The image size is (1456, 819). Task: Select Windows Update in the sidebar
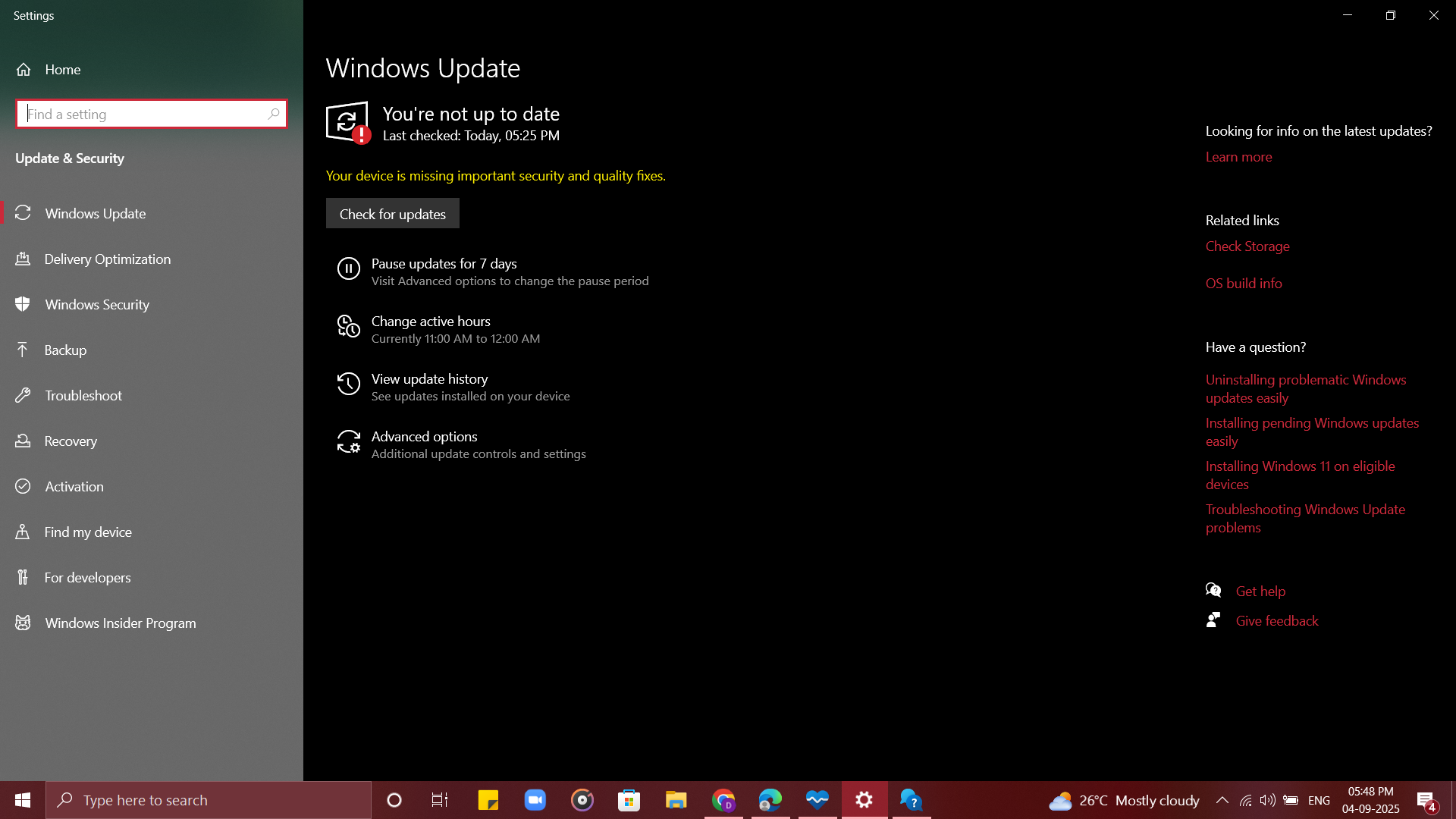point(95,213)
